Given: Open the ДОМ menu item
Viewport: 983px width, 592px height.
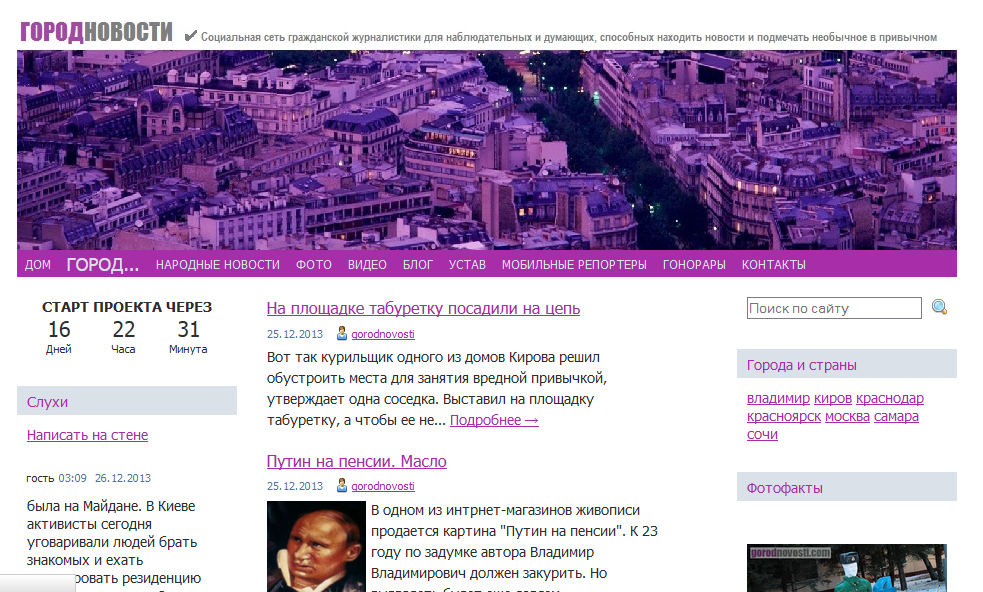Looking at the screenshot, I should pyautogui.click(x=38, y=265).
